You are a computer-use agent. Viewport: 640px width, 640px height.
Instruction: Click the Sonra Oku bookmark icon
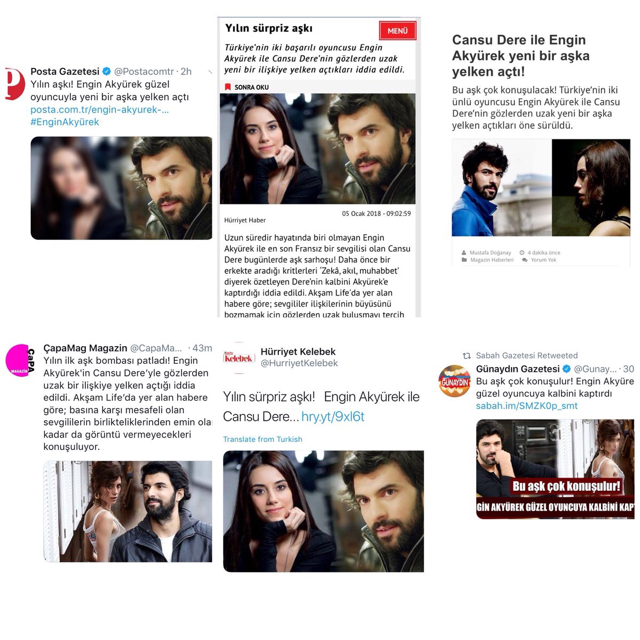click(228, 87)
